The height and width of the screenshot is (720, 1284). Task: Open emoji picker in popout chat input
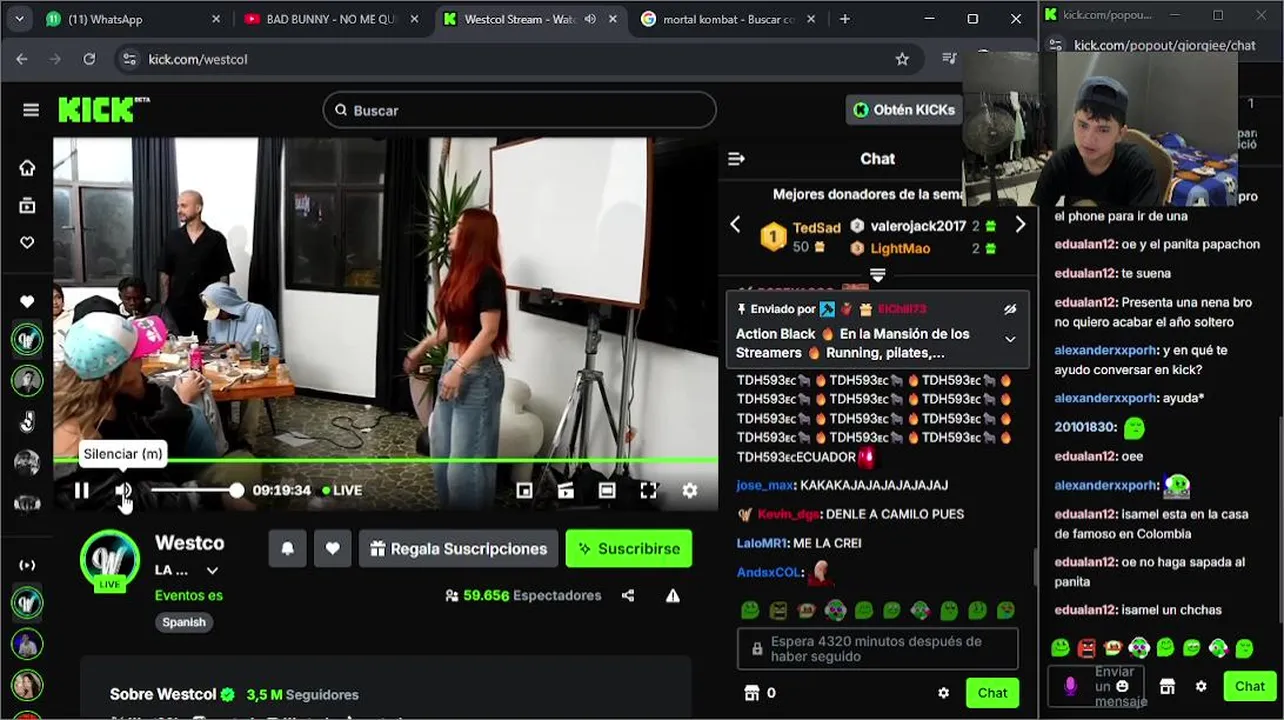pos(1123,686)
